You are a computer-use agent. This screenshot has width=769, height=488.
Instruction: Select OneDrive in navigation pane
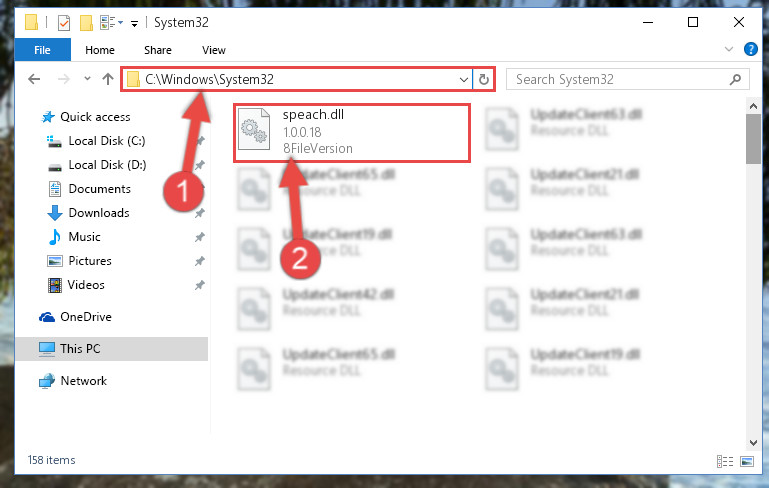pos(86,317)
